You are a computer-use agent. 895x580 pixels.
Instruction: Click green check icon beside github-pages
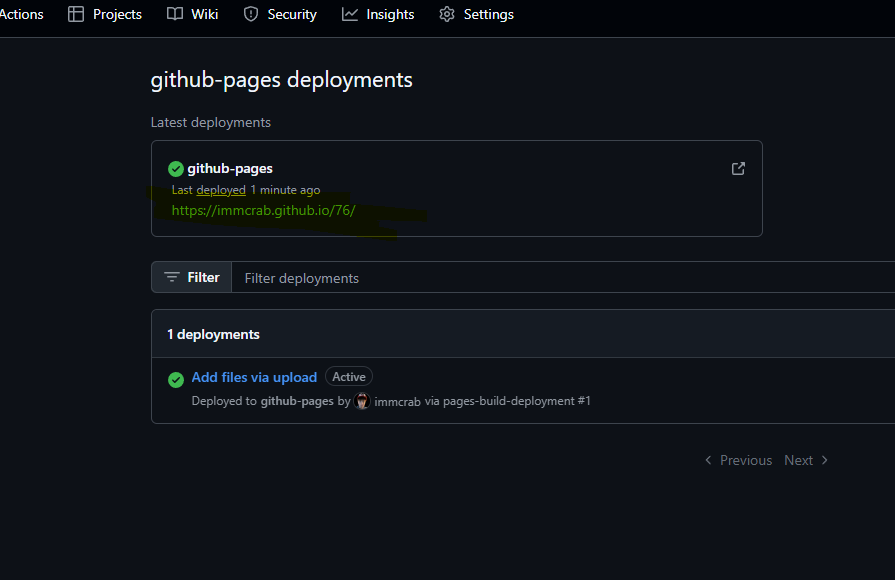[x=176, y=169]
